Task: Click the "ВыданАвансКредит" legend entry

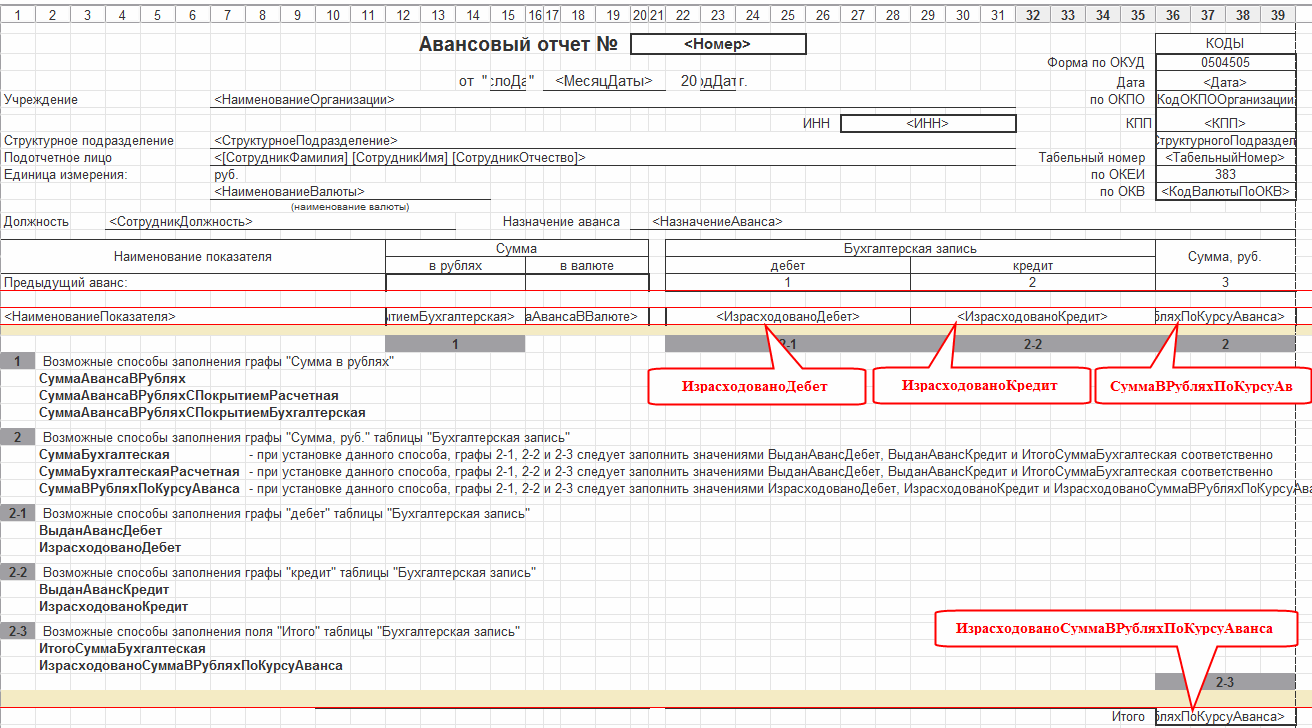Action: click(104, 590)
